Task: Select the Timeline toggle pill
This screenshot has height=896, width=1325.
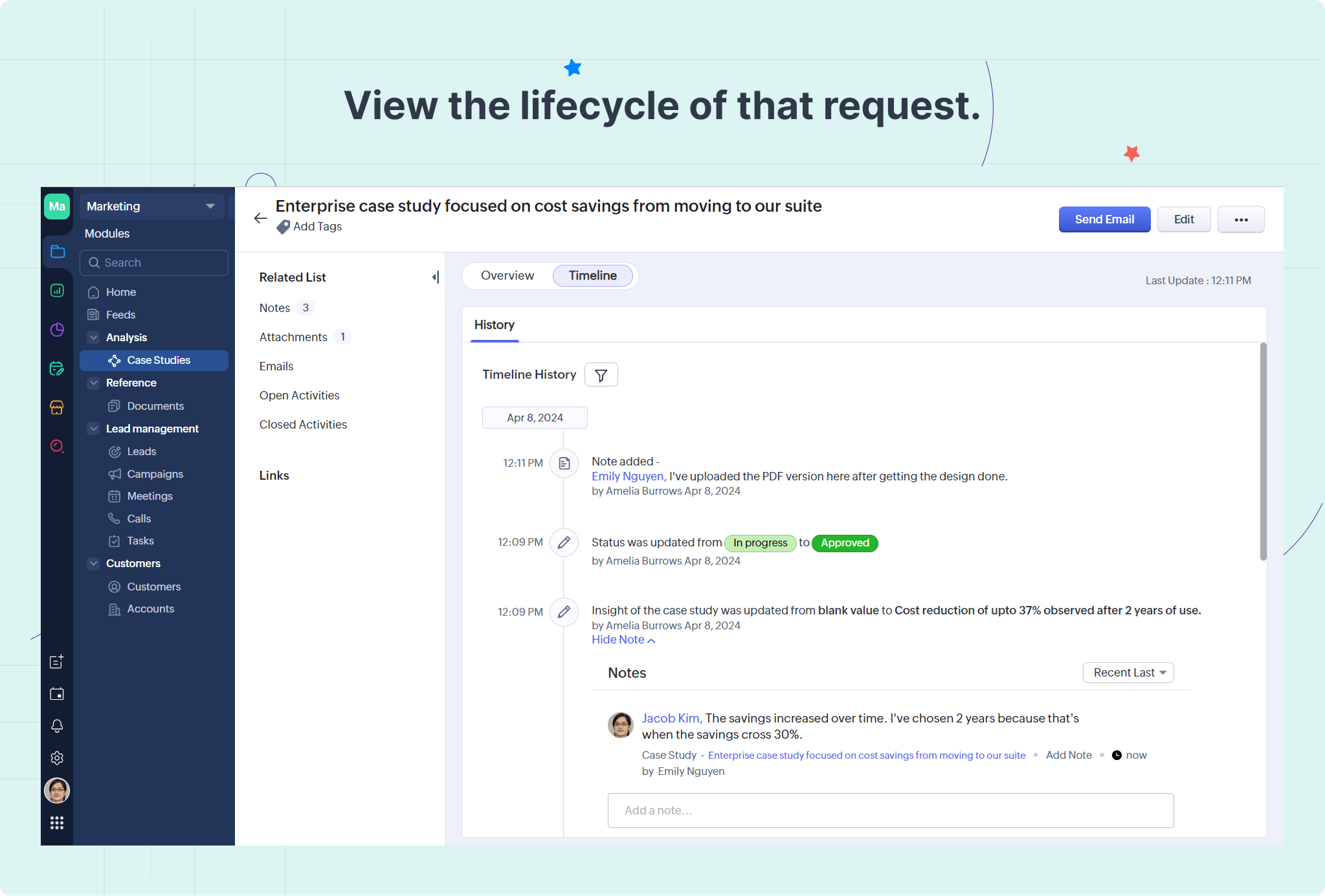Action: (x=592, y=276)
